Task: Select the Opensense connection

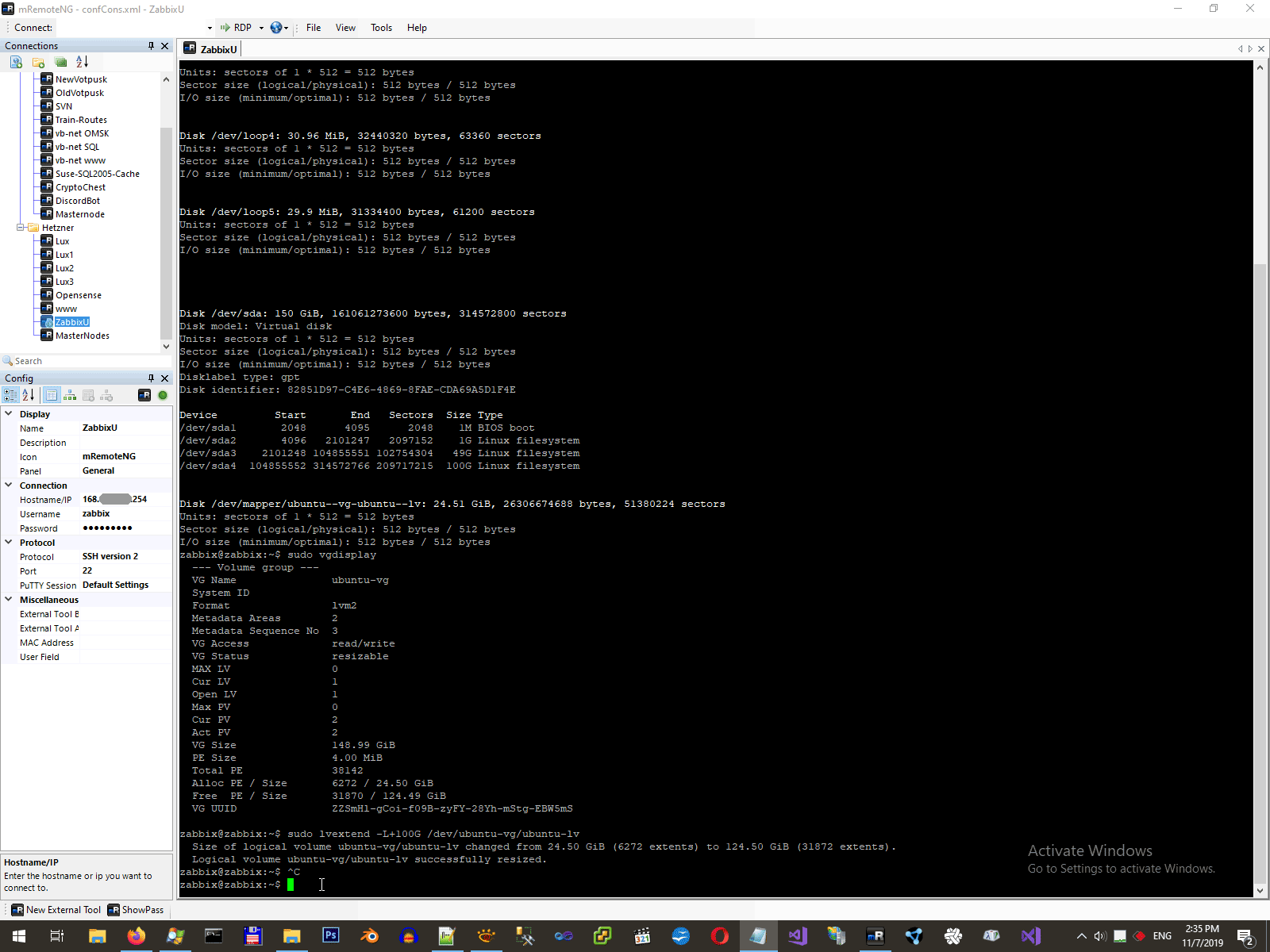Action: coord(78,295)
